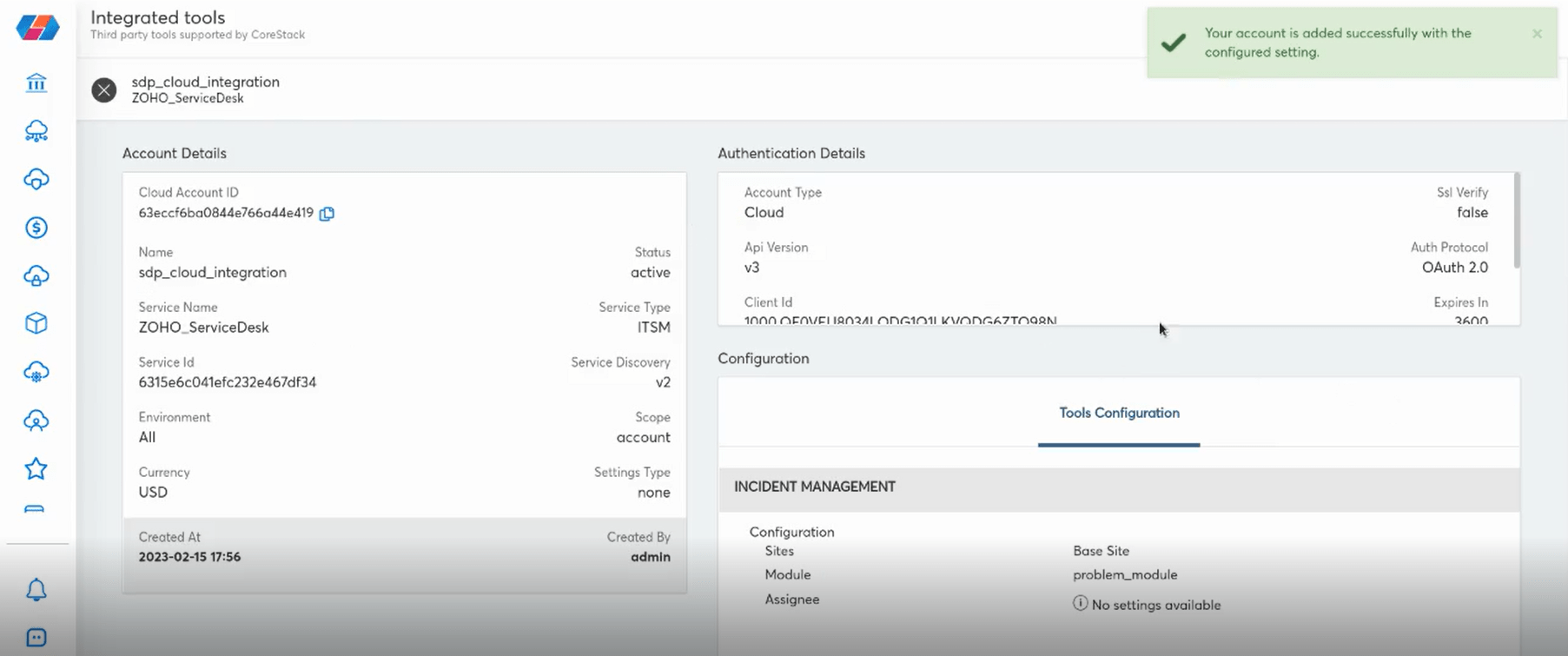Click the 'false' Ssl Verify value
This screenshot has width=1568, height=656.
tap(1472, 213)
